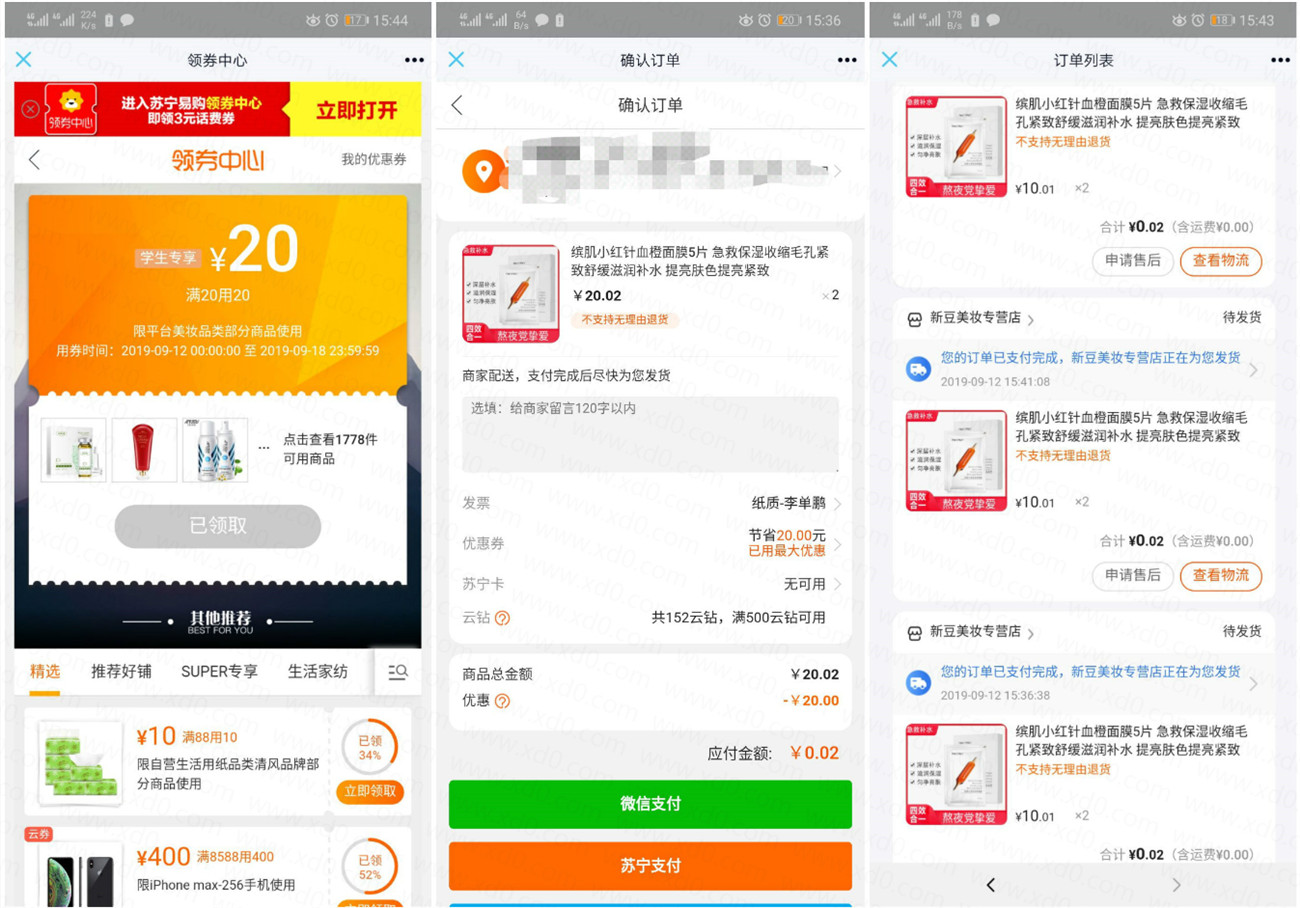The height and width of the screenshot is (908, 1300).
Task: Tap 申请售后 on the first order
Action: pos(1132,261)
